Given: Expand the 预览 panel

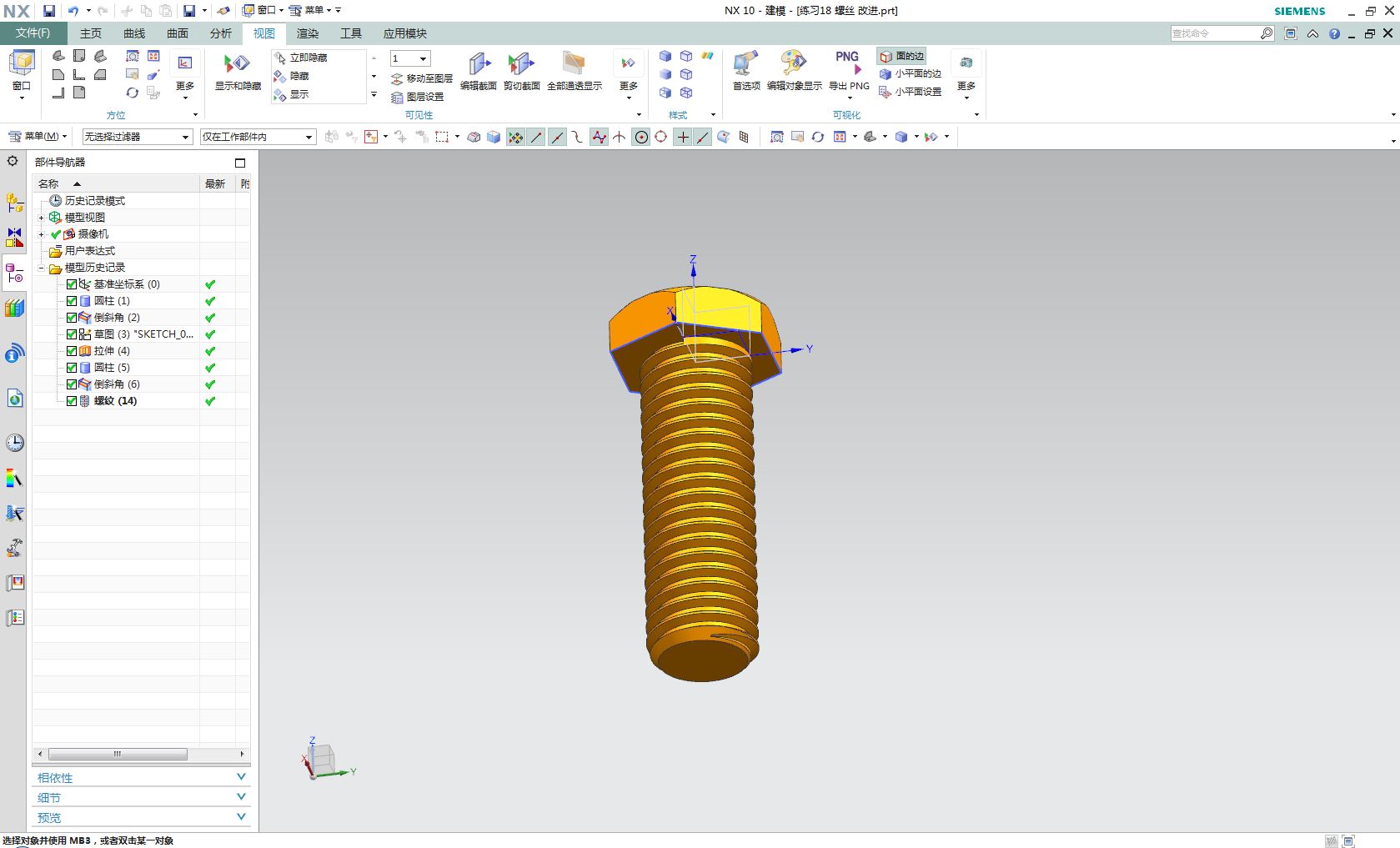Looking at the screenshot, I should pos(141,817).
